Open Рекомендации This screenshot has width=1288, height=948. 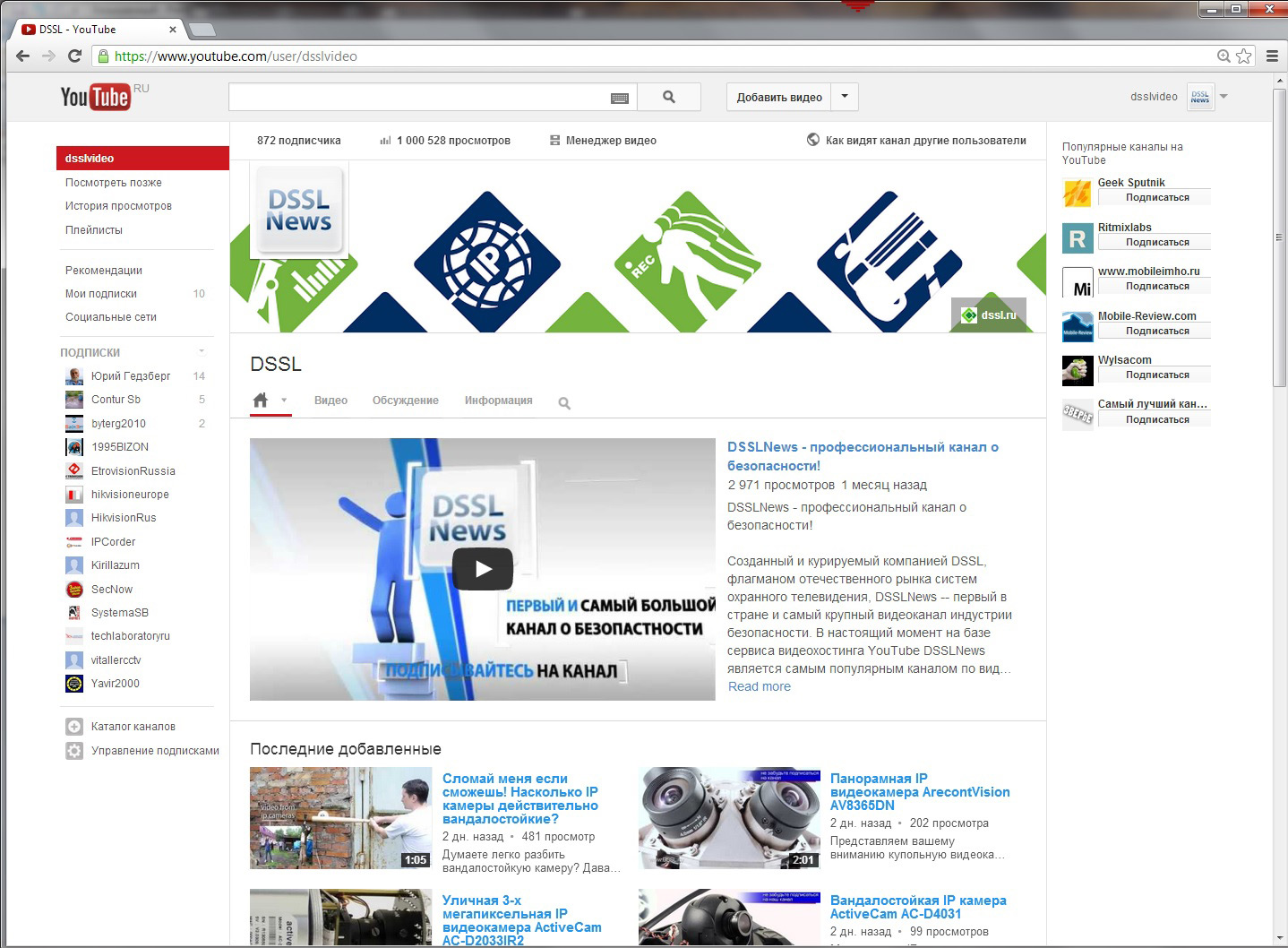[x=104, y=270]
